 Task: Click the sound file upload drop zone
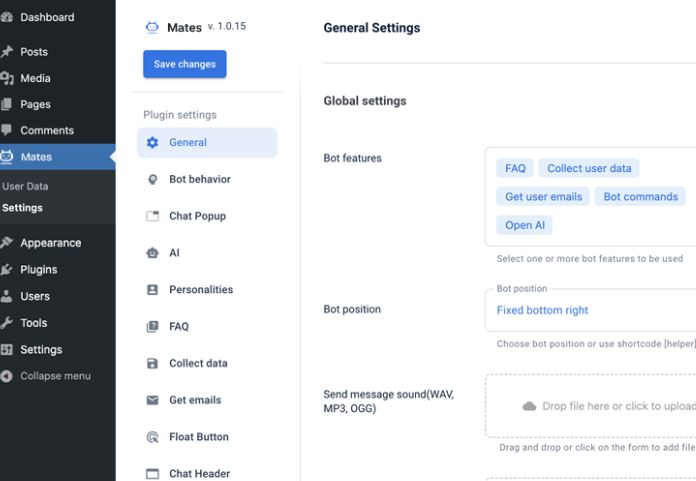(x=590, y=406)
